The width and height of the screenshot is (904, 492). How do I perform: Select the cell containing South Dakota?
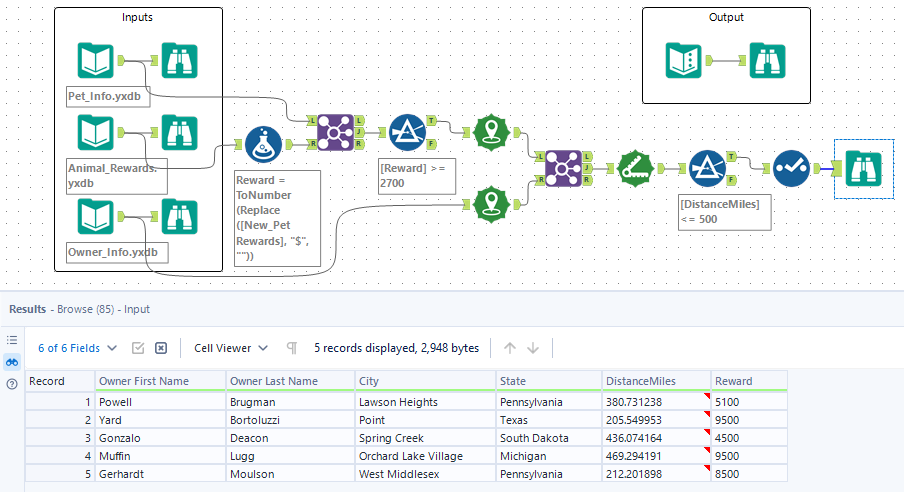tap(549, 438)
